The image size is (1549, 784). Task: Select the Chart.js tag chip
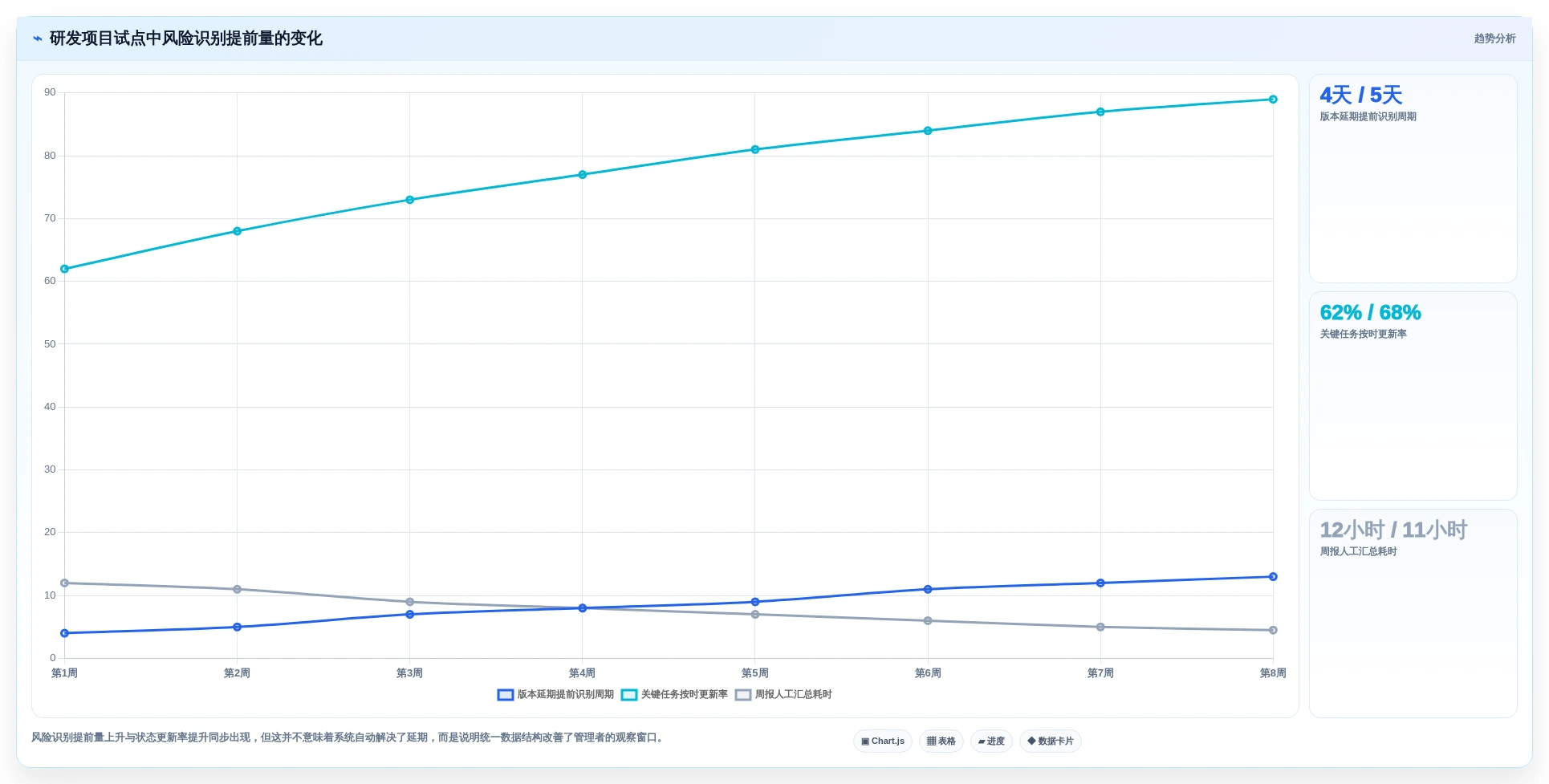(x=883, y=741)
